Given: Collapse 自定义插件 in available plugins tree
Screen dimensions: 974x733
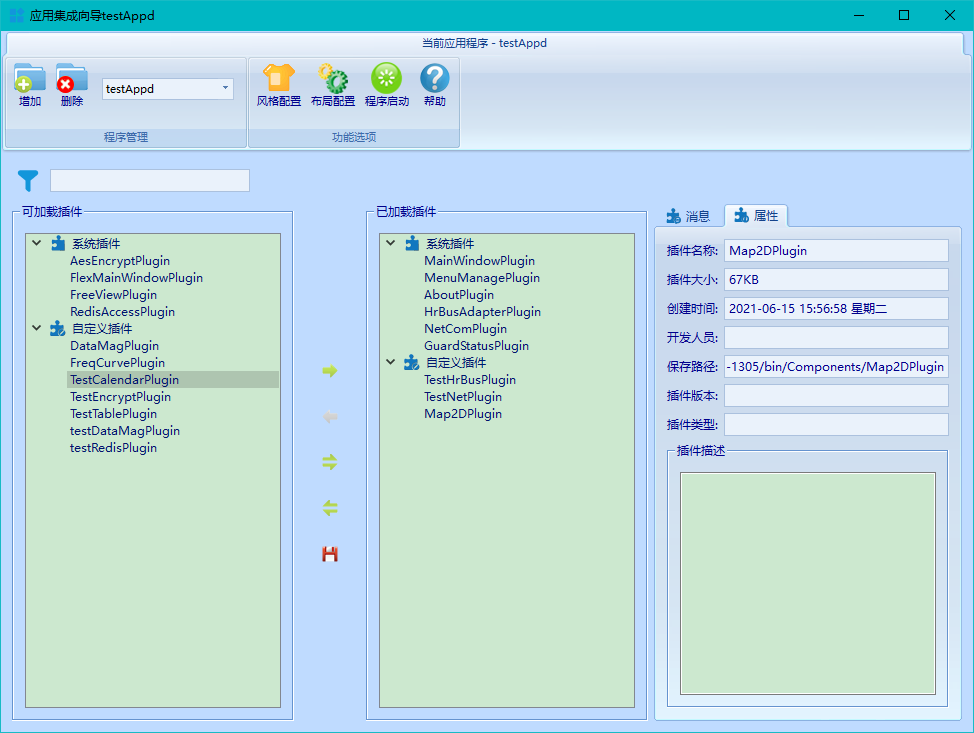Looking at the screenshot, I should [37, 328].
